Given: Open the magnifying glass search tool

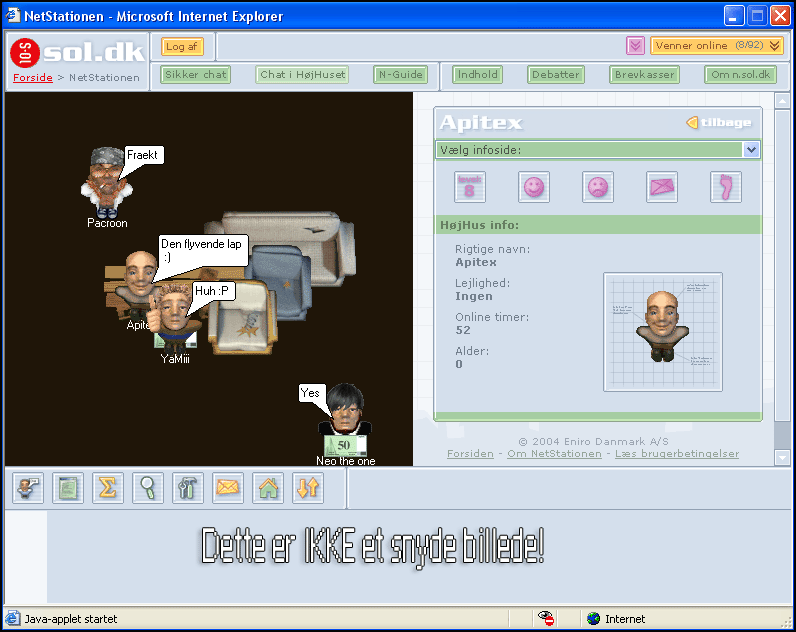Looking at the screenshot, I should (148, 488).
